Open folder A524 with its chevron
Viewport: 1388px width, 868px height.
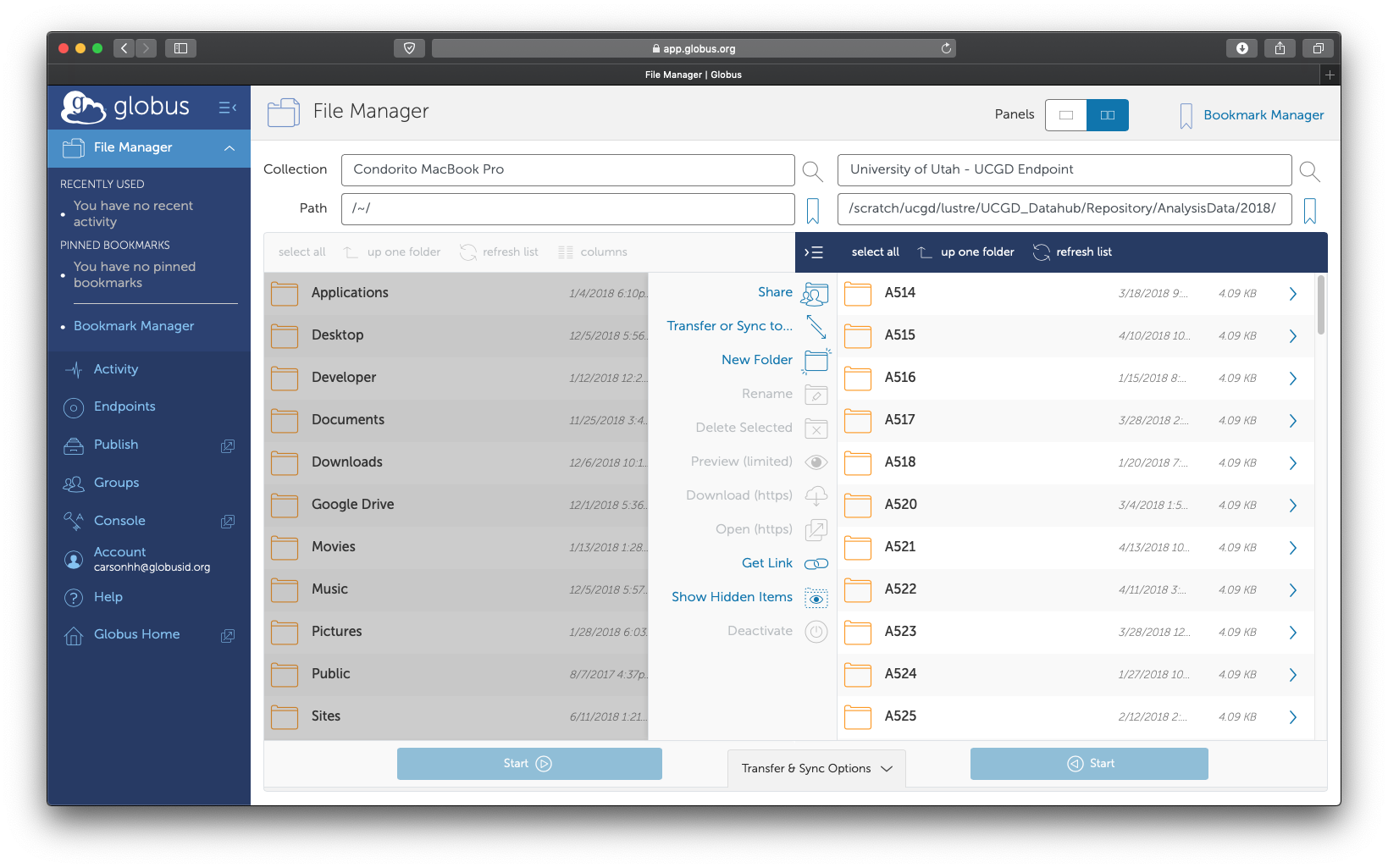(1293, 675)
